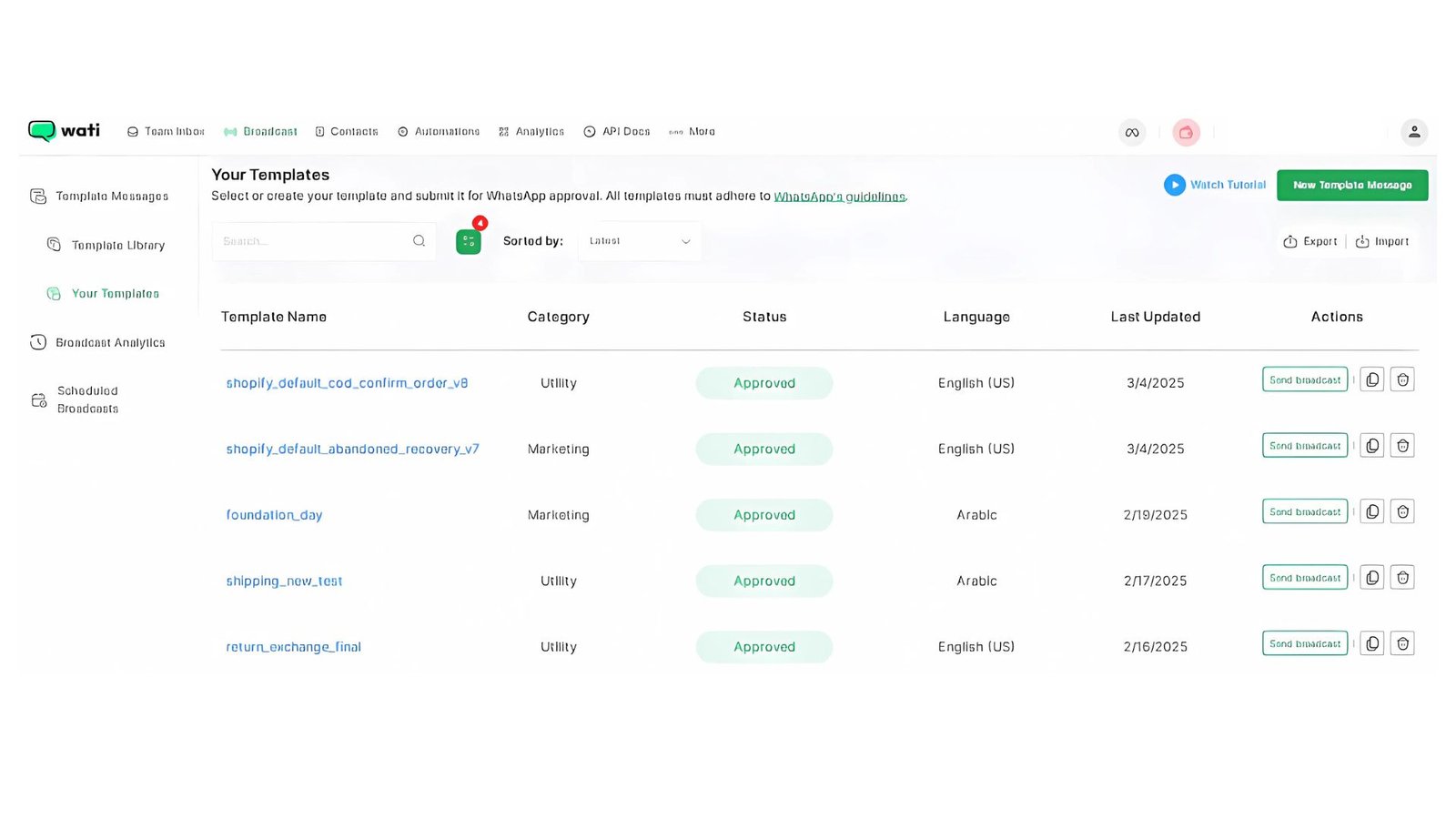This screenshot has height=819, width=1456.
Task: Click the New Template Message button
Action: click(1352, 185)
